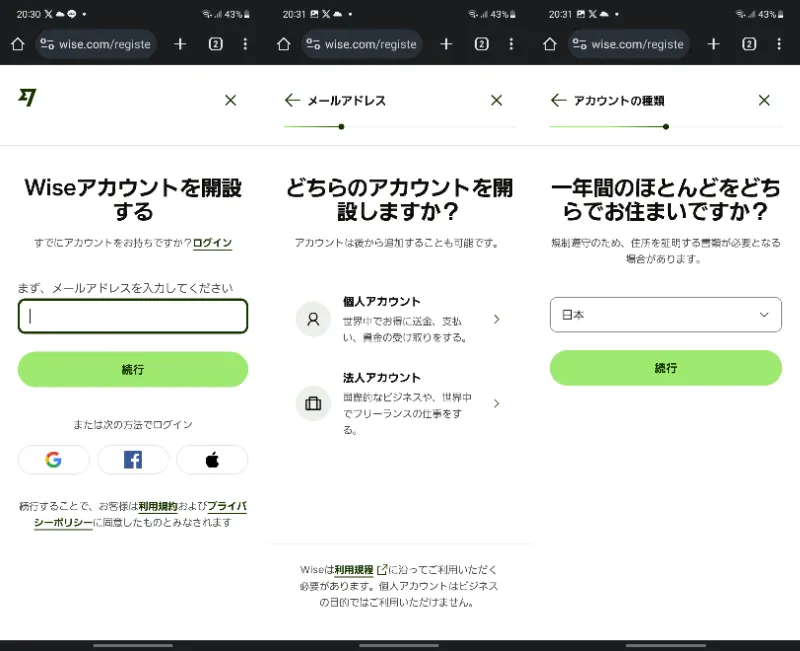Image resolution: width=800 pixels, height=651 pixels.
Task: Click the progress bar on アカウントの種類 step
Action: point(666,127)
